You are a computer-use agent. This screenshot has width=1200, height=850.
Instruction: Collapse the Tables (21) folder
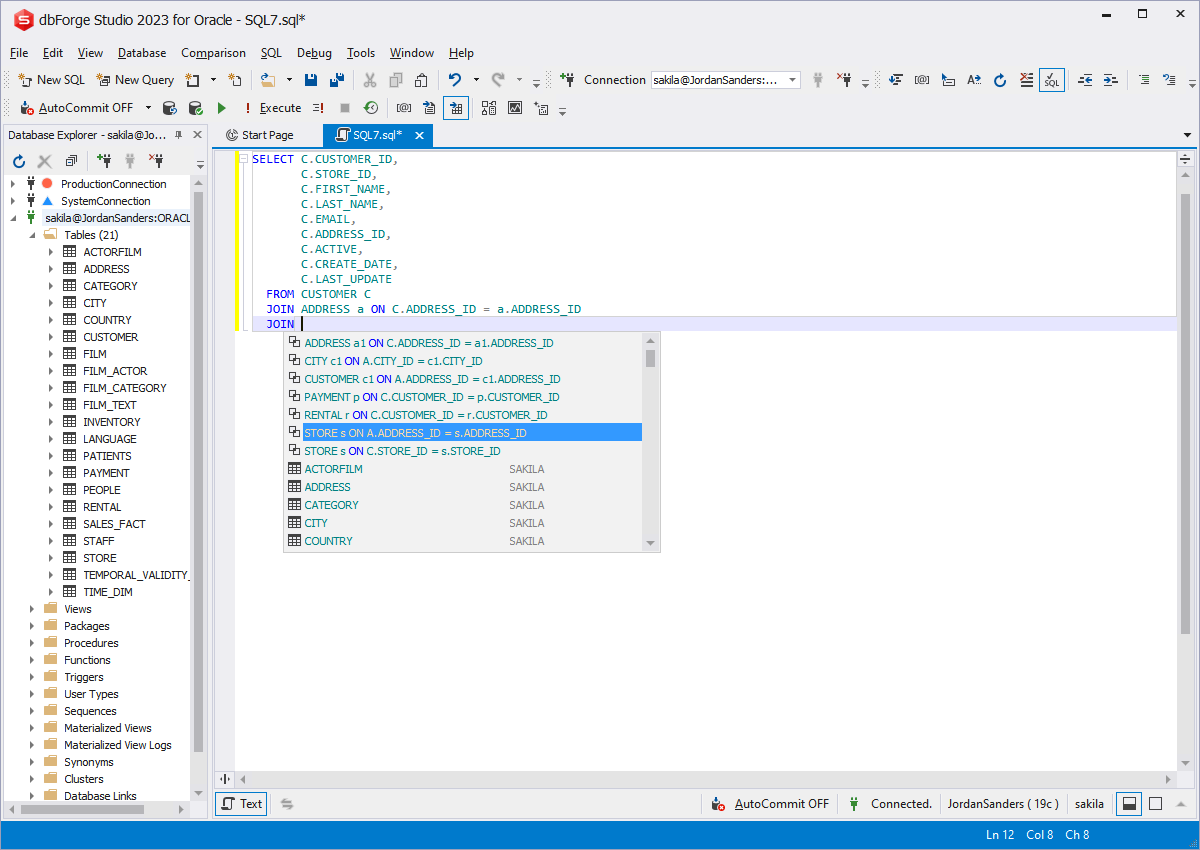34,234
